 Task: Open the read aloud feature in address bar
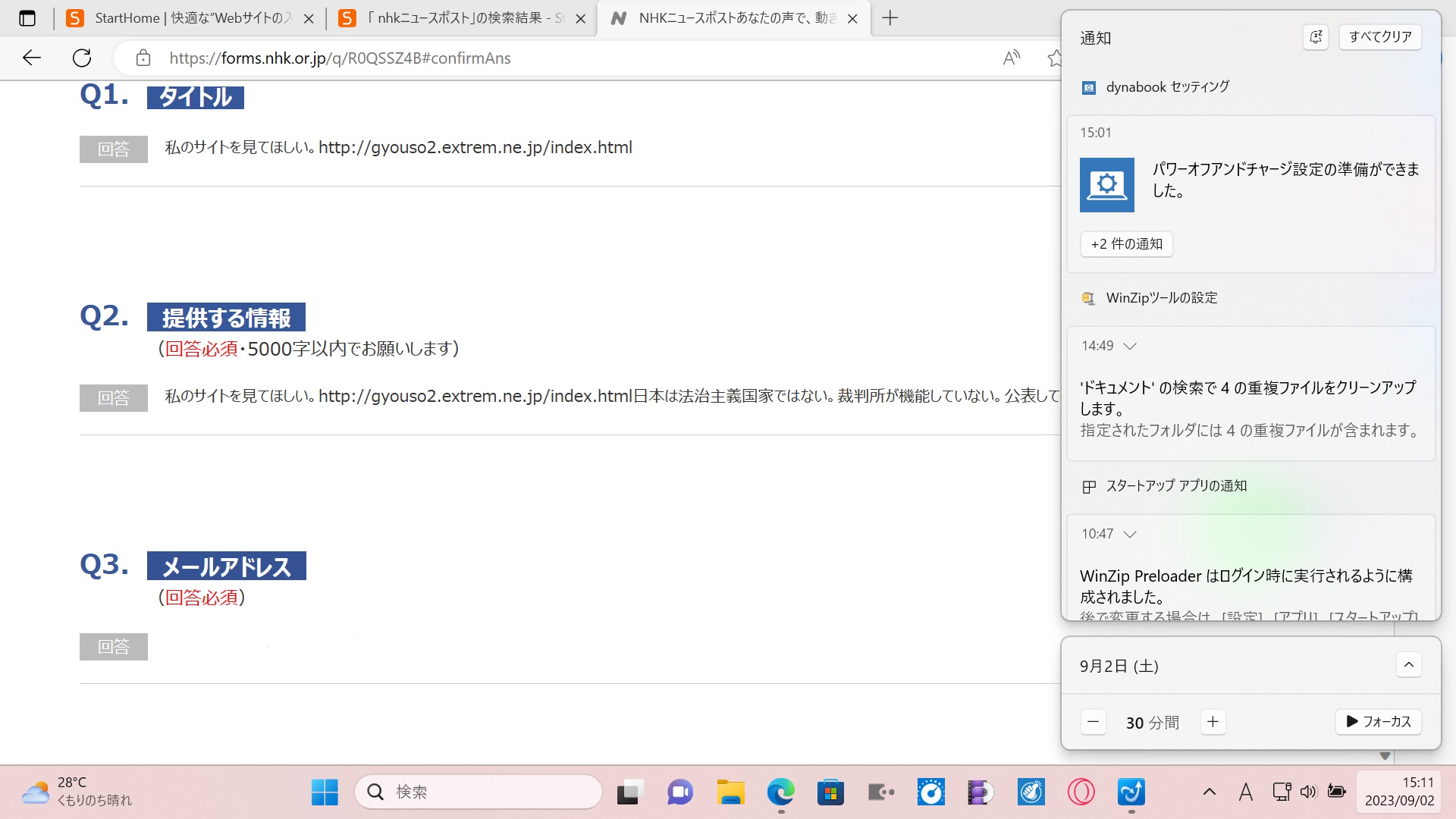(1011, 57)
